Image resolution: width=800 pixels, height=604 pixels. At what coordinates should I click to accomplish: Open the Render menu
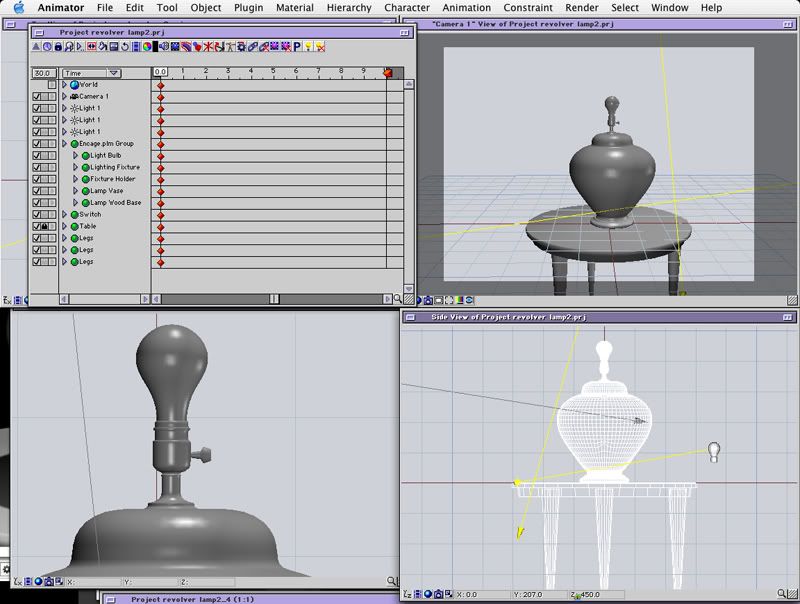click(x=582, y=7)
